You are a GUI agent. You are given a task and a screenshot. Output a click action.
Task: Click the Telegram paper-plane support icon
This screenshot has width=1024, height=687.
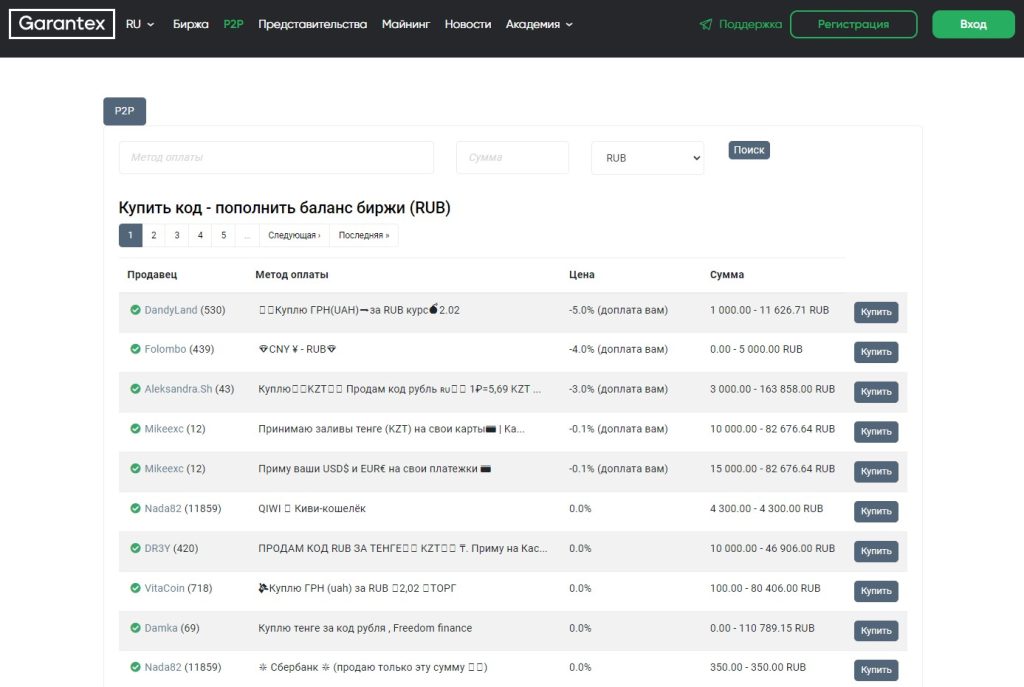pos(706,24)
